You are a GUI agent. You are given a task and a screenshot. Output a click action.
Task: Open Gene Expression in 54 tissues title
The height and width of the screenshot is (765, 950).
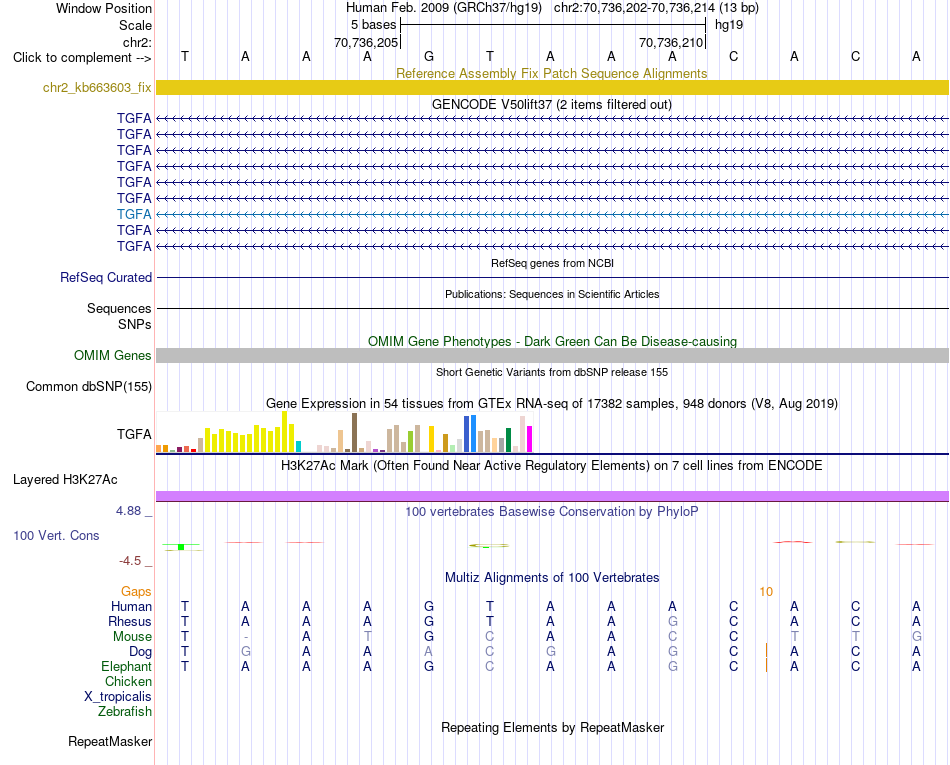pos(552,403)
